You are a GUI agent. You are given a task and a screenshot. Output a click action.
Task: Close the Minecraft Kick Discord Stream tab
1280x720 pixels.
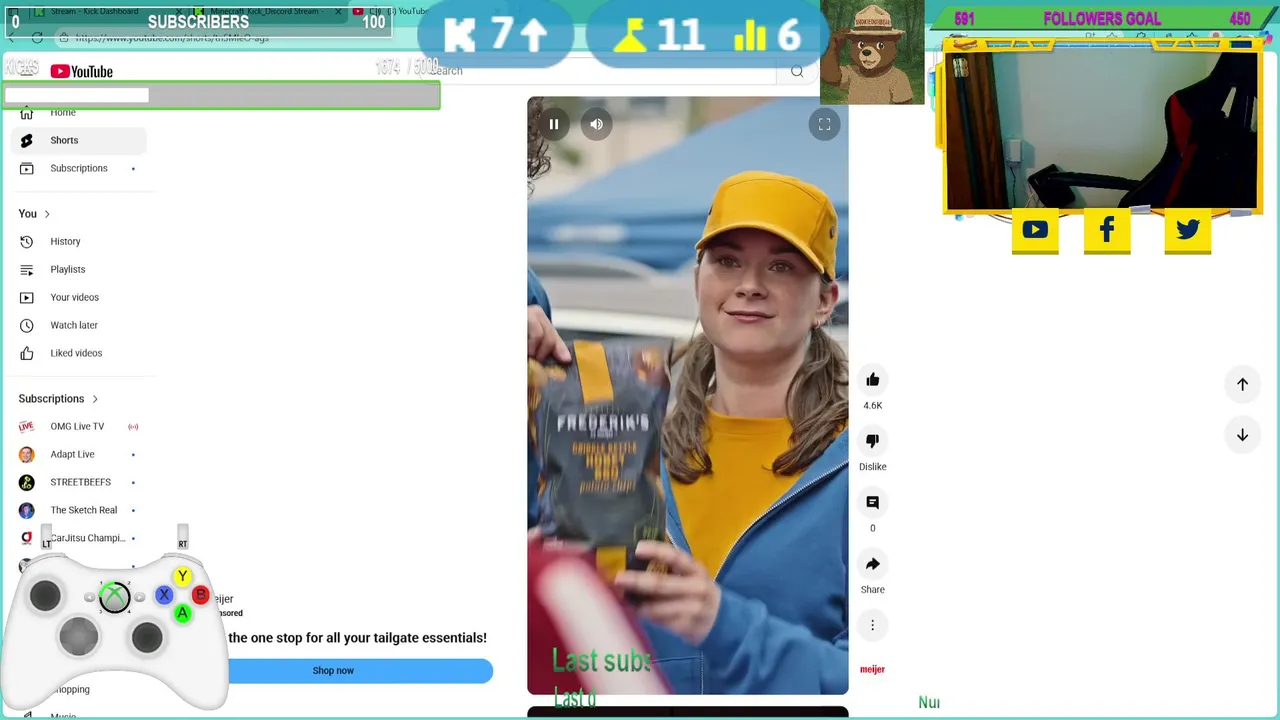[338, 12]
